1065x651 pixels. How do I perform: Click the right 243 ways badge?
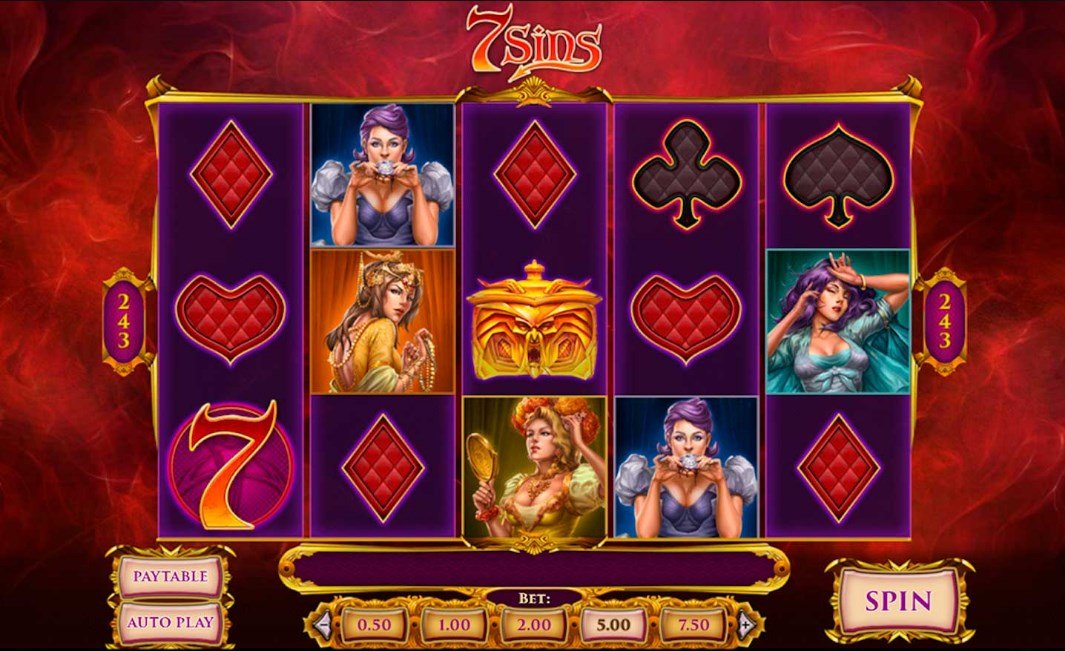click(x=945, y=321)
